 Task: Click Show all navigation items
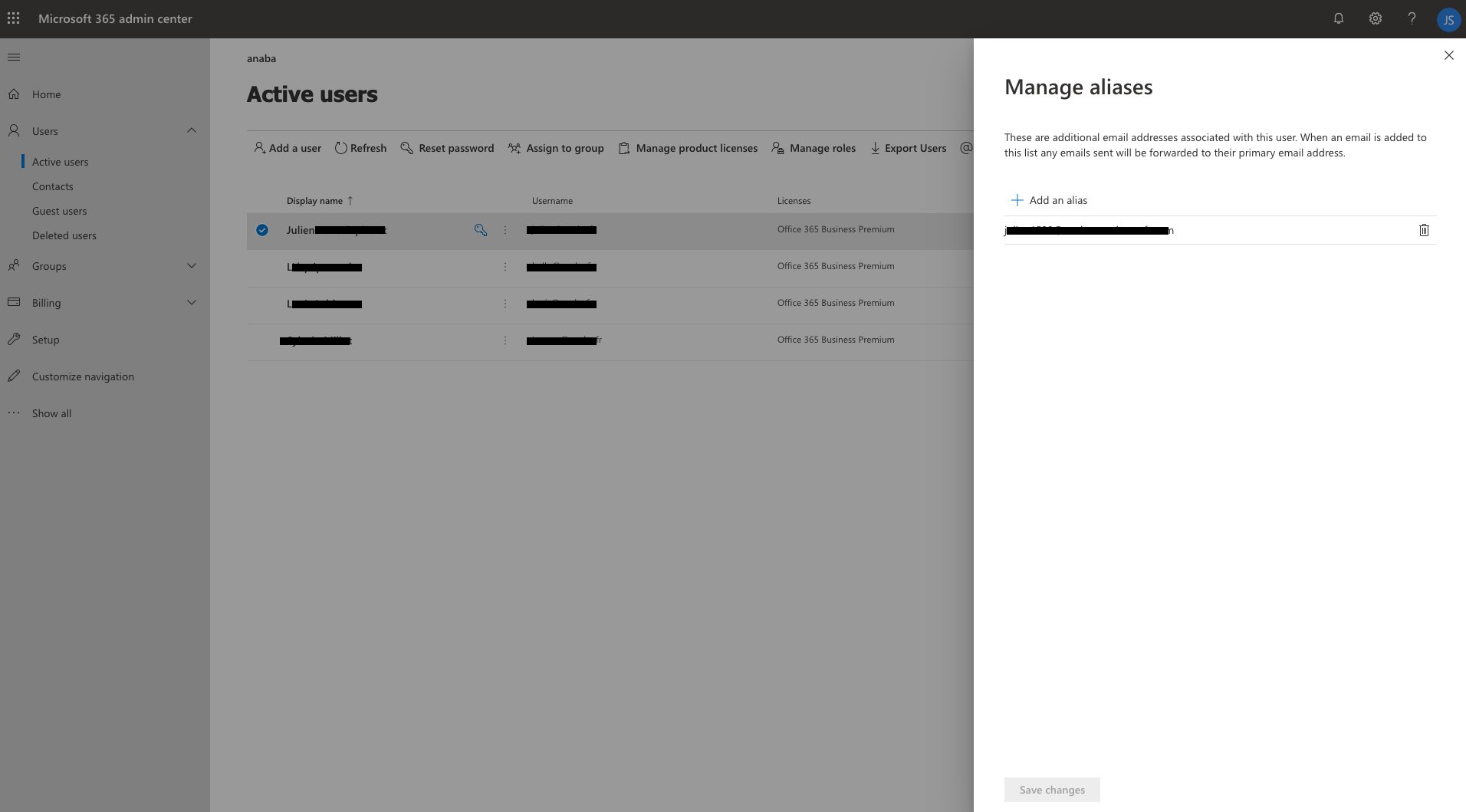tap(51, 413)
